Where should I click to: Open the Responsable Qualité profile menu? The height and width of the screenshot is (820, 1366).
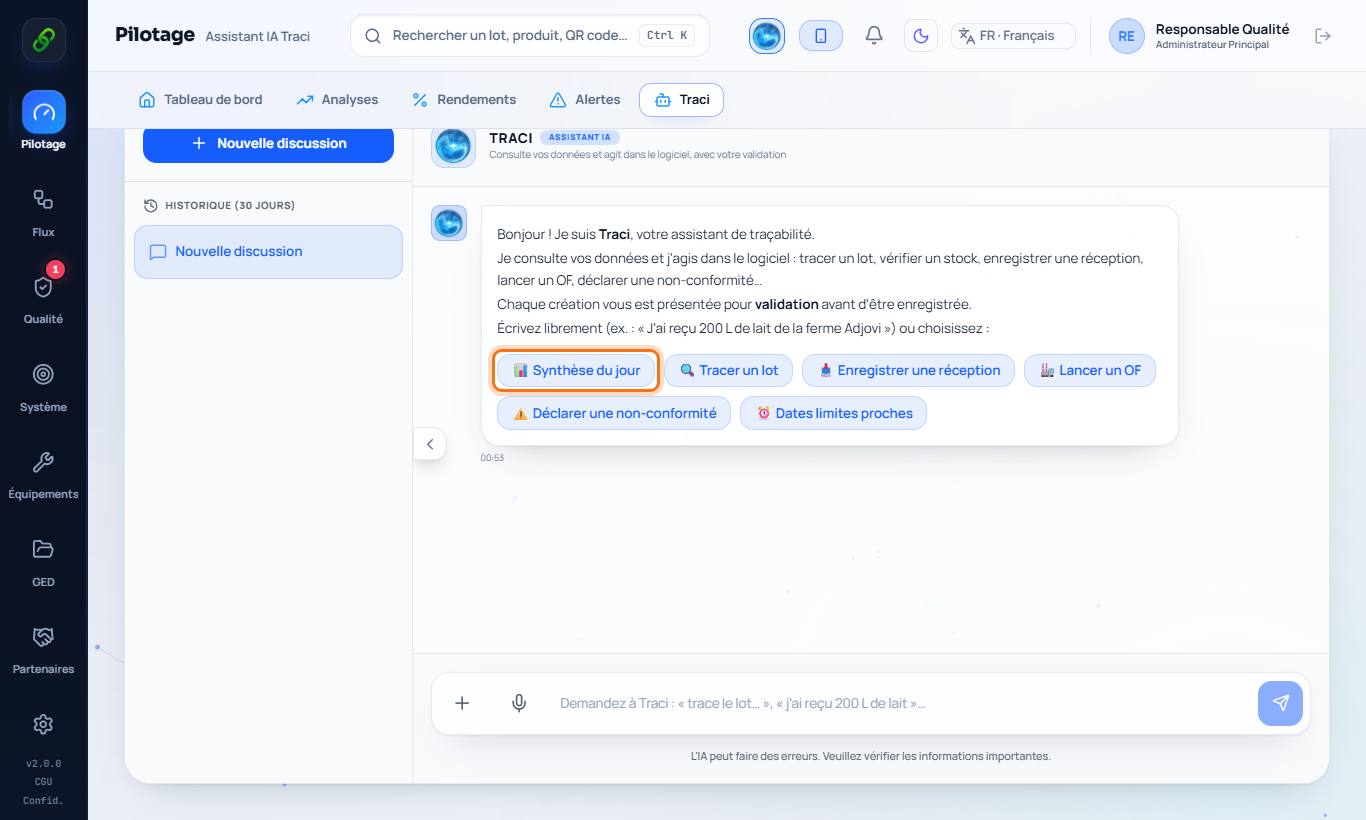point(1200,36)
